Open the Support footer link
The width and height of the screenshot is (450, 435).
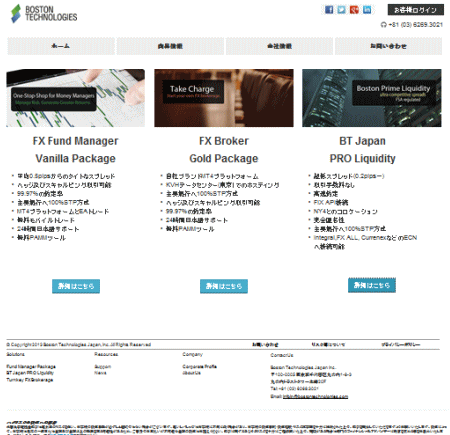pos(103,367)
